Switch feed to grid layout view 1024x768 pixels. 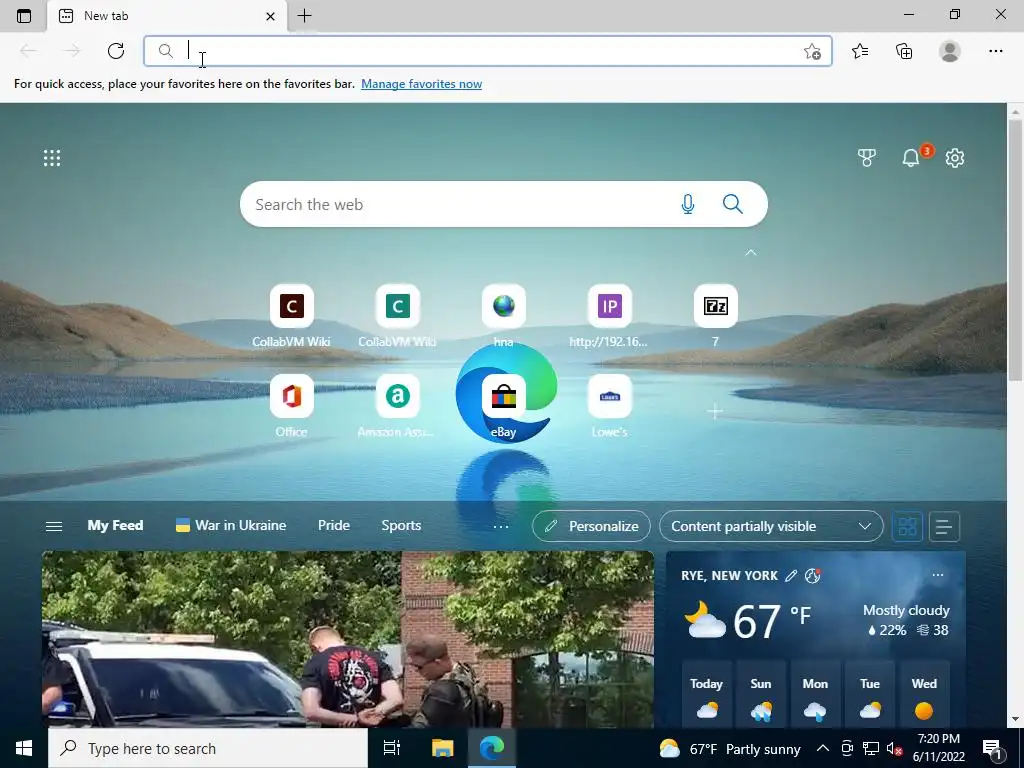coord(907,526)
